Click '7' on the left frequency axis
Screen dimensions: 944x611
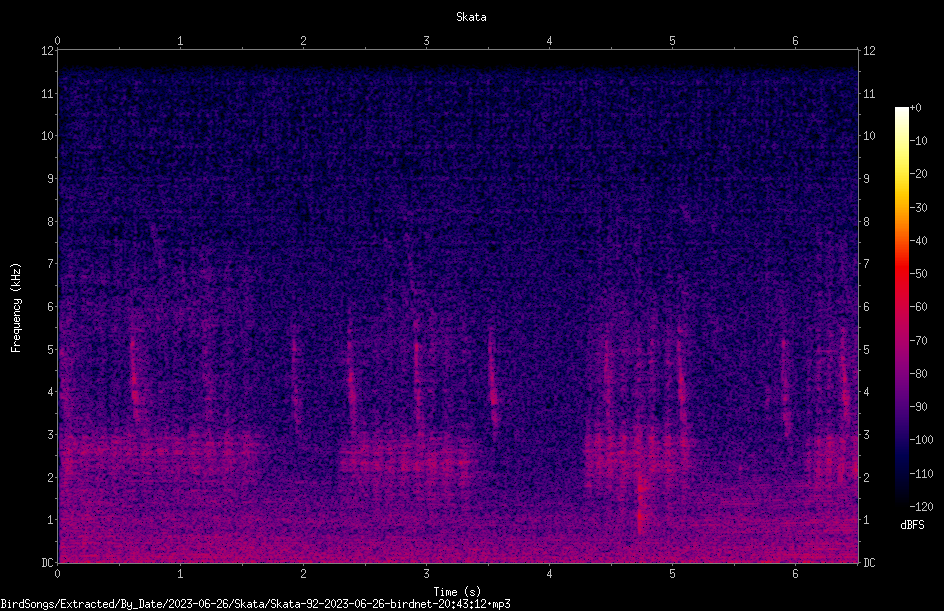coord(50,264)
